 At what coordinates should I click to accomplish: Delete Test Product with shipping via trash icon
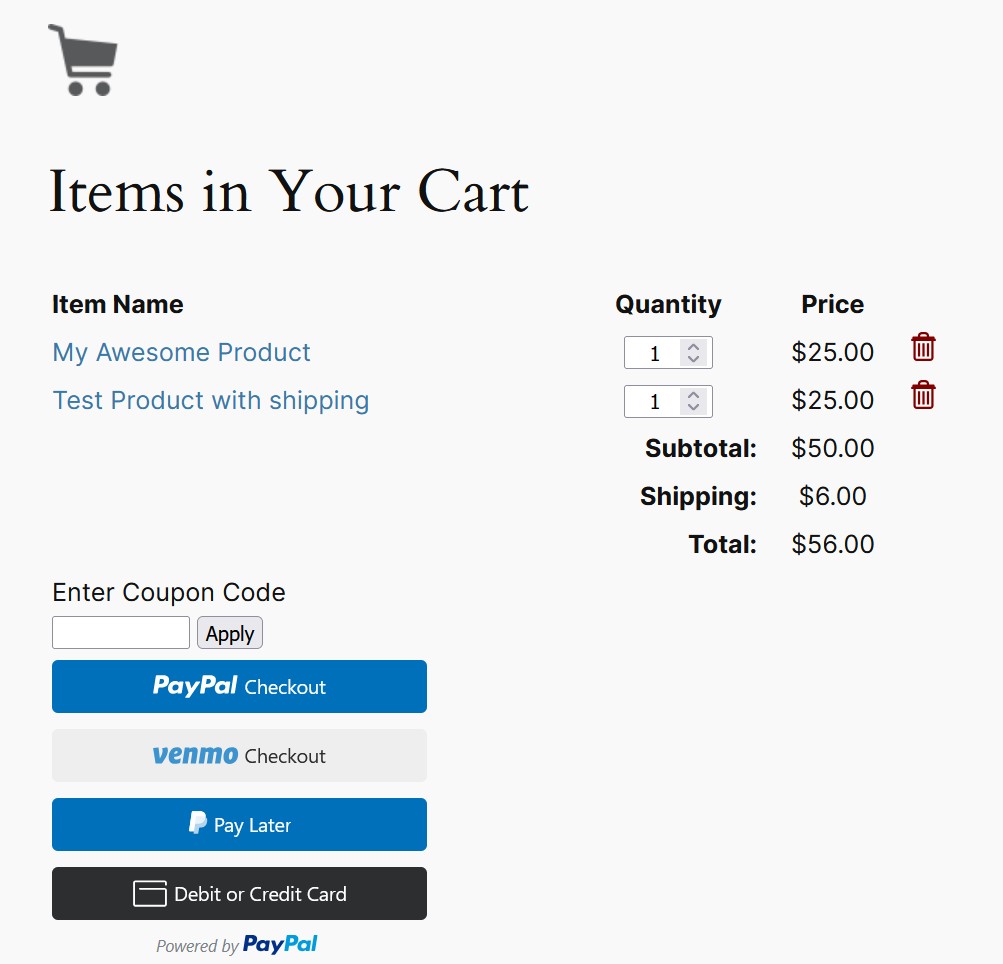point(921,395)
